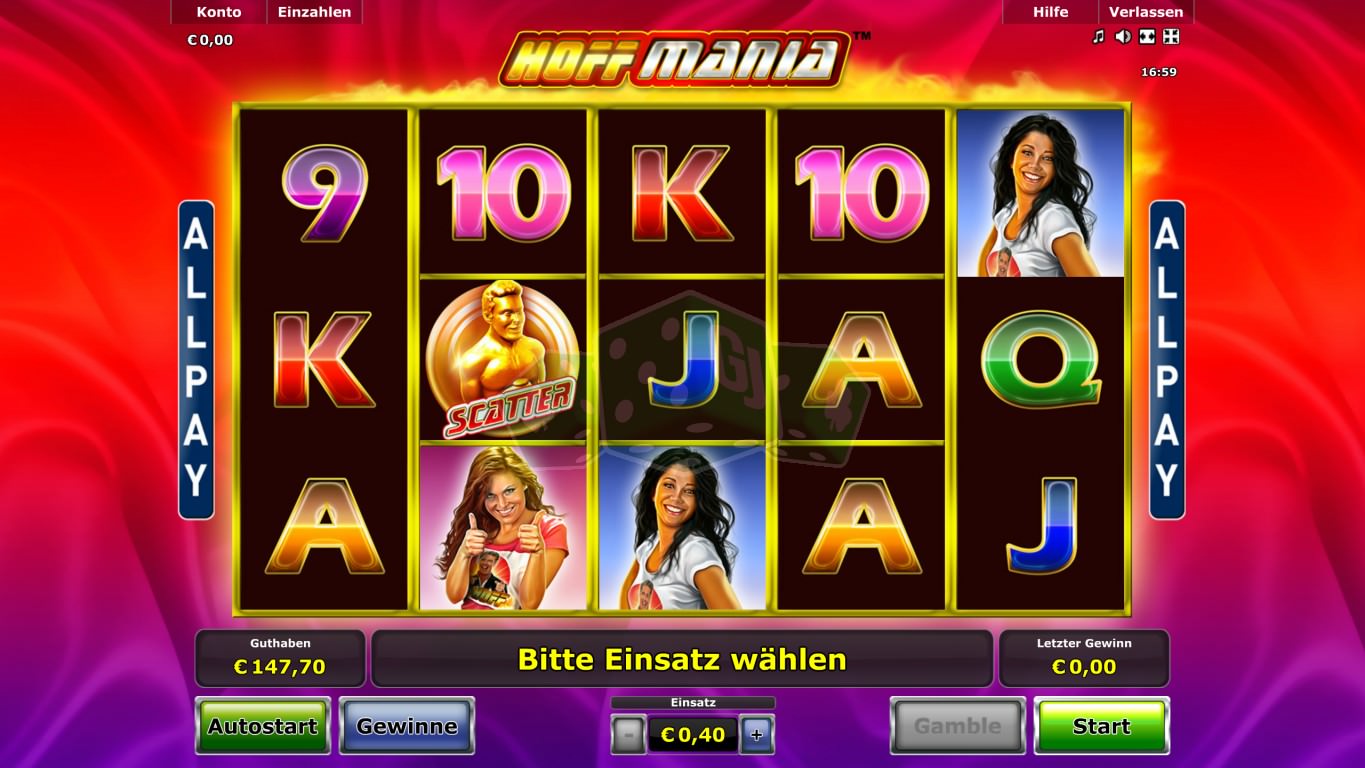This screenshot has width=1365, height=768.
Task: Click the blue J symbol on the middle reel
Action: tap(683, 359)
